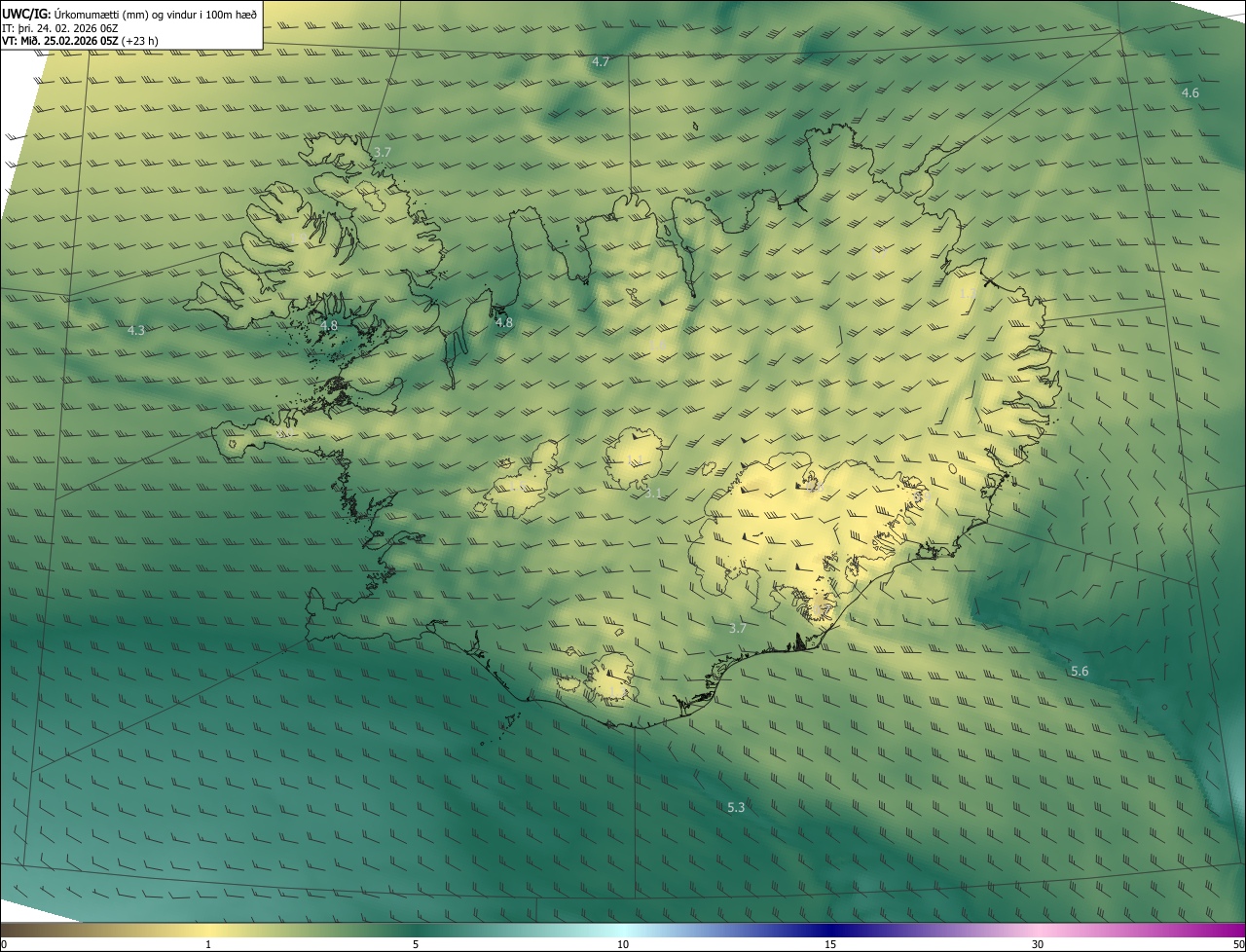1246x952 pixels.
Task: Click the '30' tick on the color scale
Action: click(1038, 944)
